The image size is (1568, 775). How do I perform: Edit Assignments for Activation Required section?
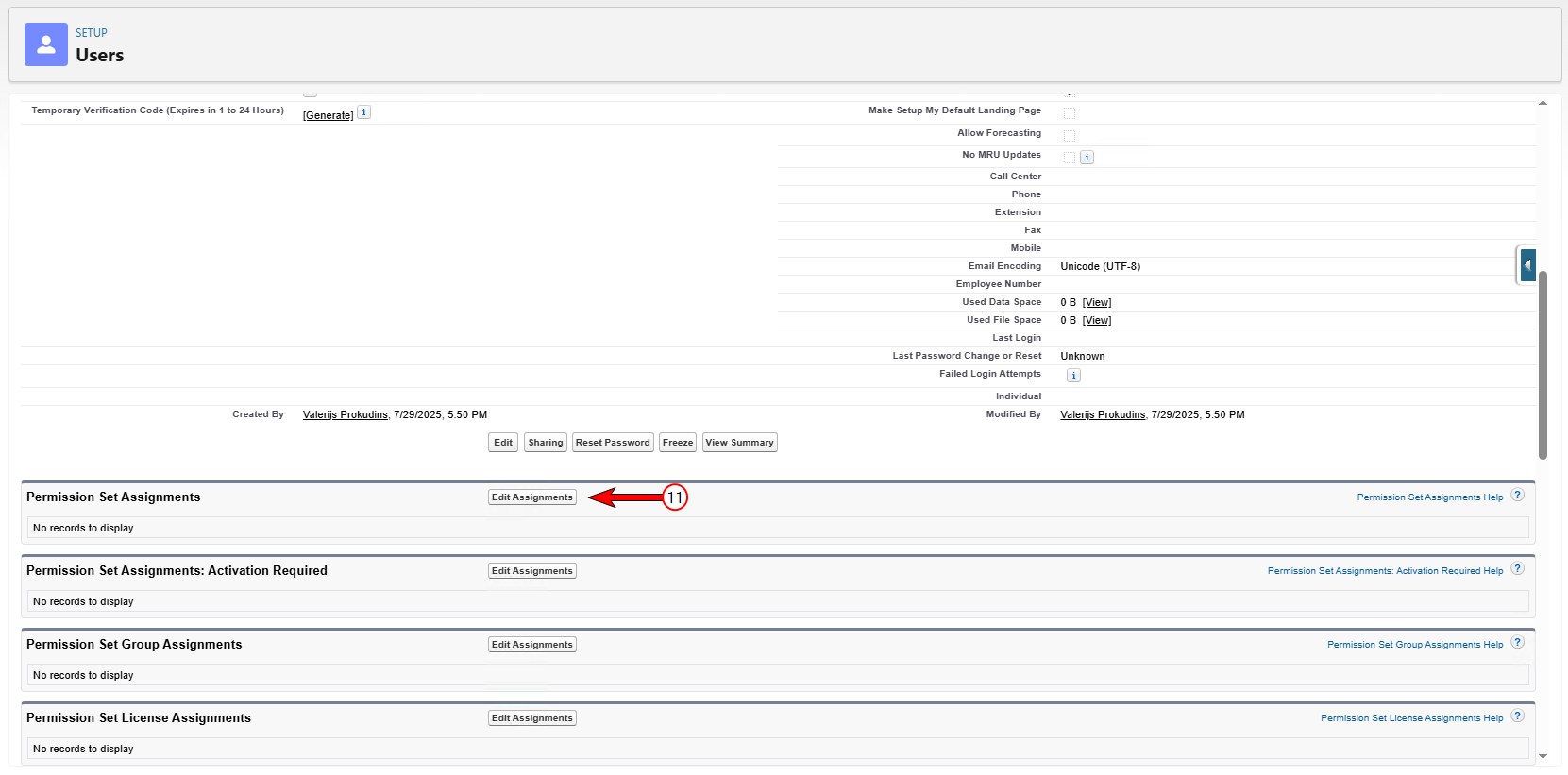pos(532,571)
